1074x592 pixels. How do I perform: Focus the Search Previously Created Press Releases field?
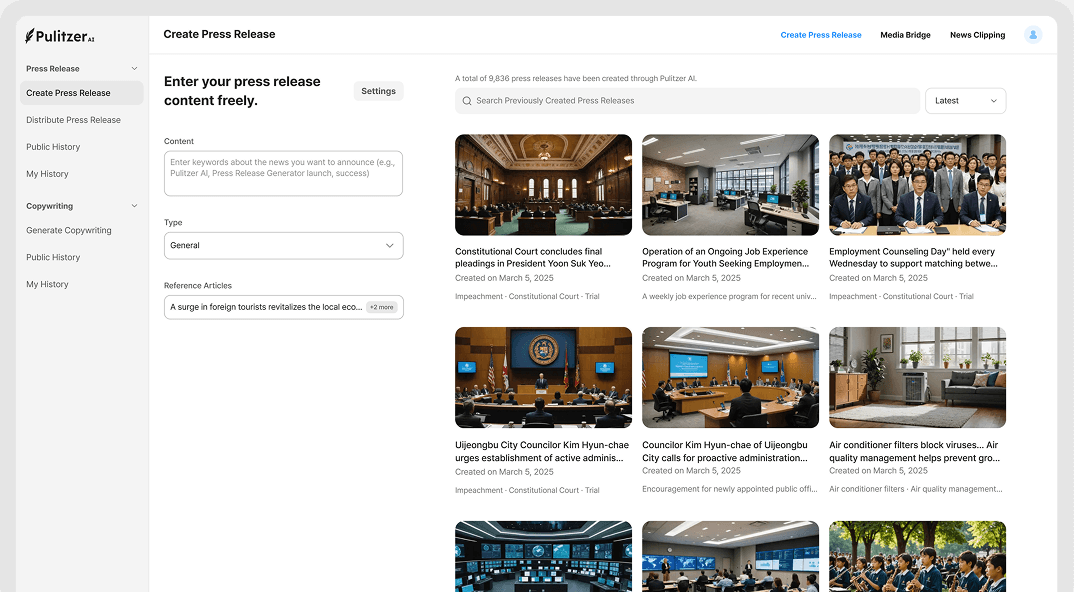point(687,101)
